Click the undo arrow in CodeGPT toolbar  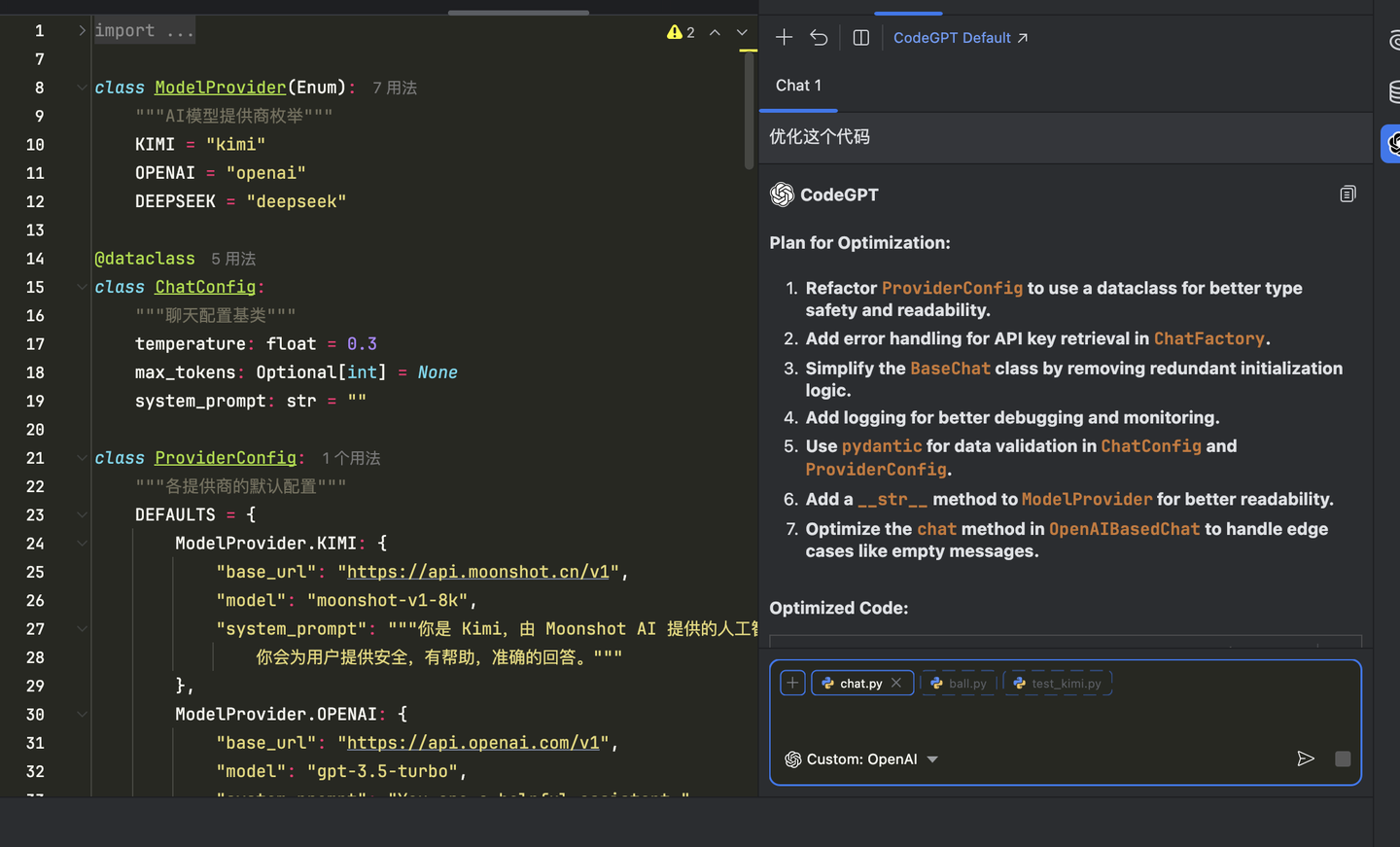click(x=819, y=37)
